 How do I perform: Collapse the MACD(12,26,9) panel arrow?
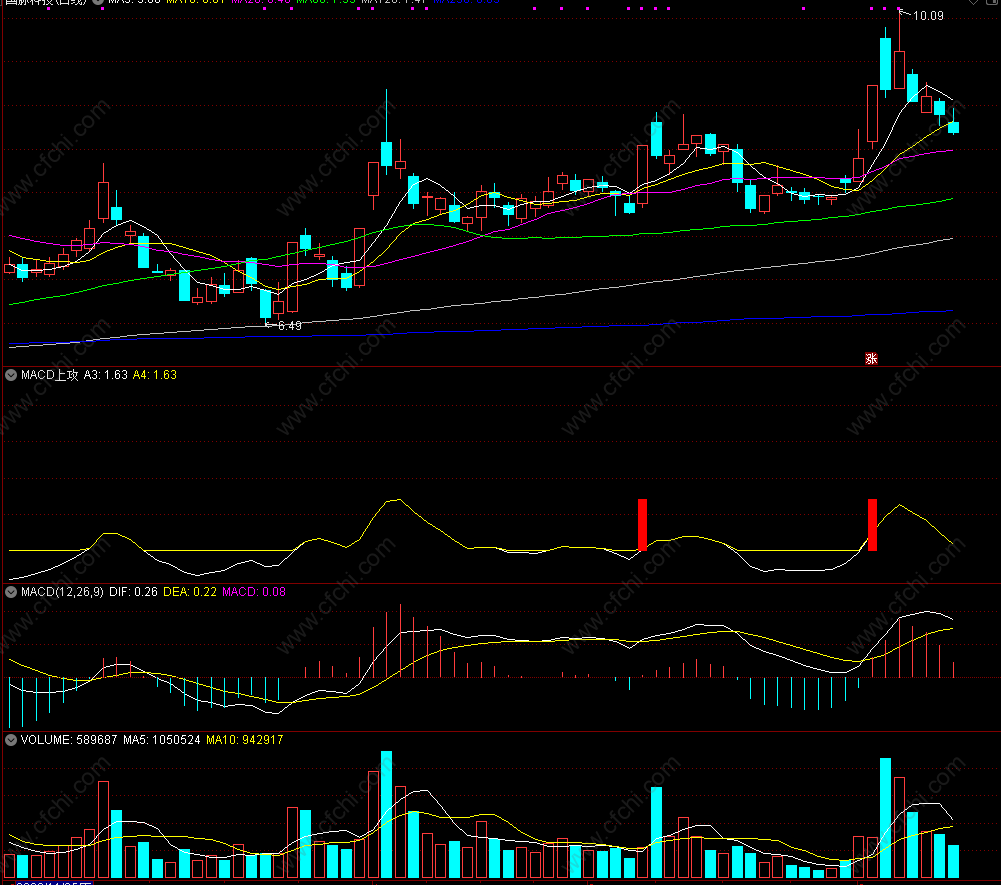11,592
